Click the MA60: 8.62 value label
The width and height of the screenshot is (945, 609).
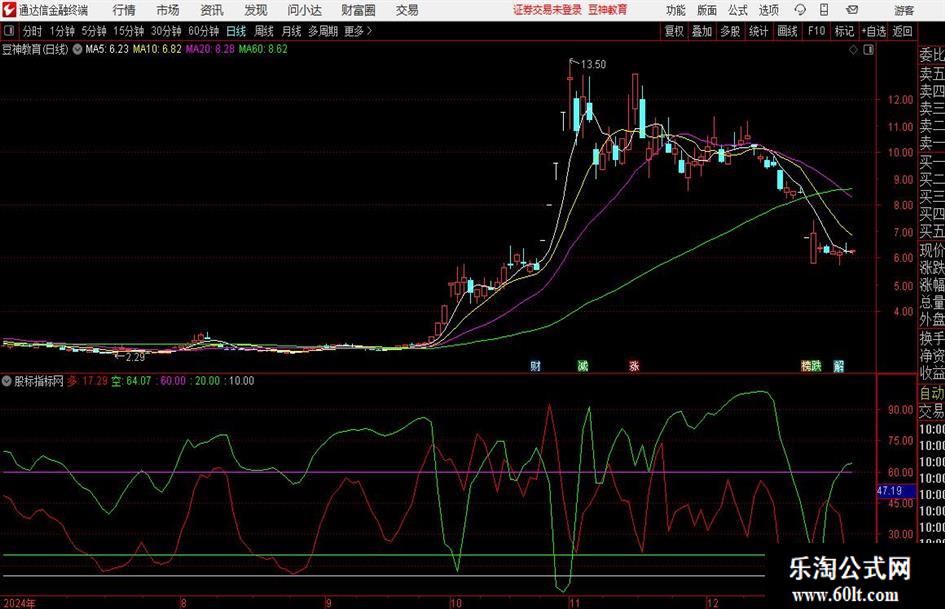[x=263, y=49]
